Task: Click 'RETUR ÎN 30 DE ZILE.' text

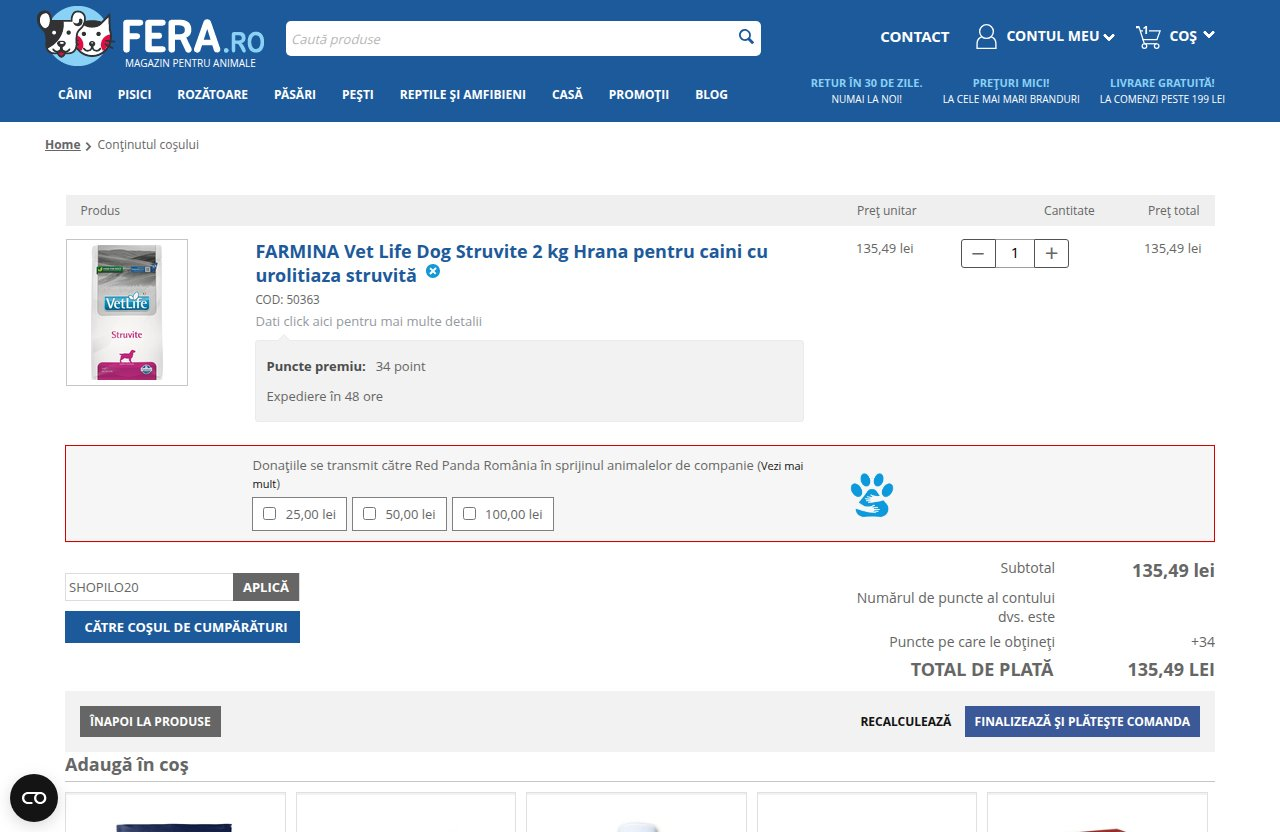Action: pos(867,83)
